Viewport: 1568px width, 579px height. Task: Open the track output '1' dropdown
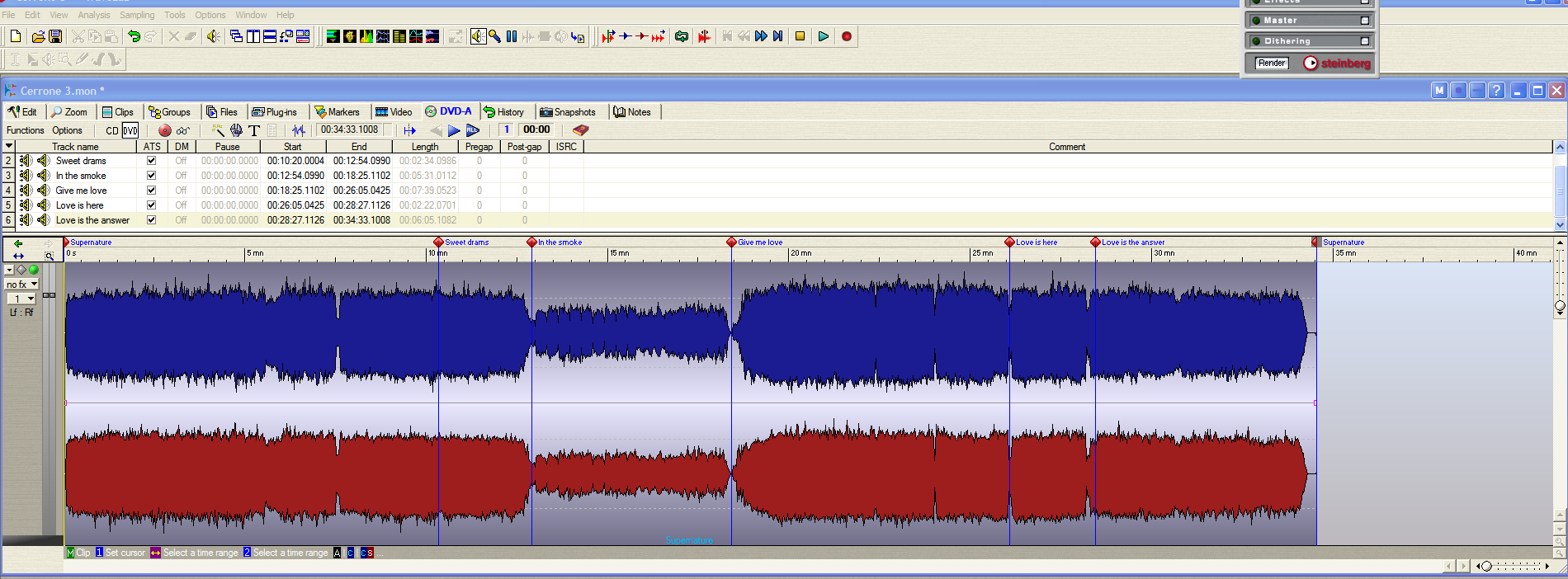(x=21, y=299)
